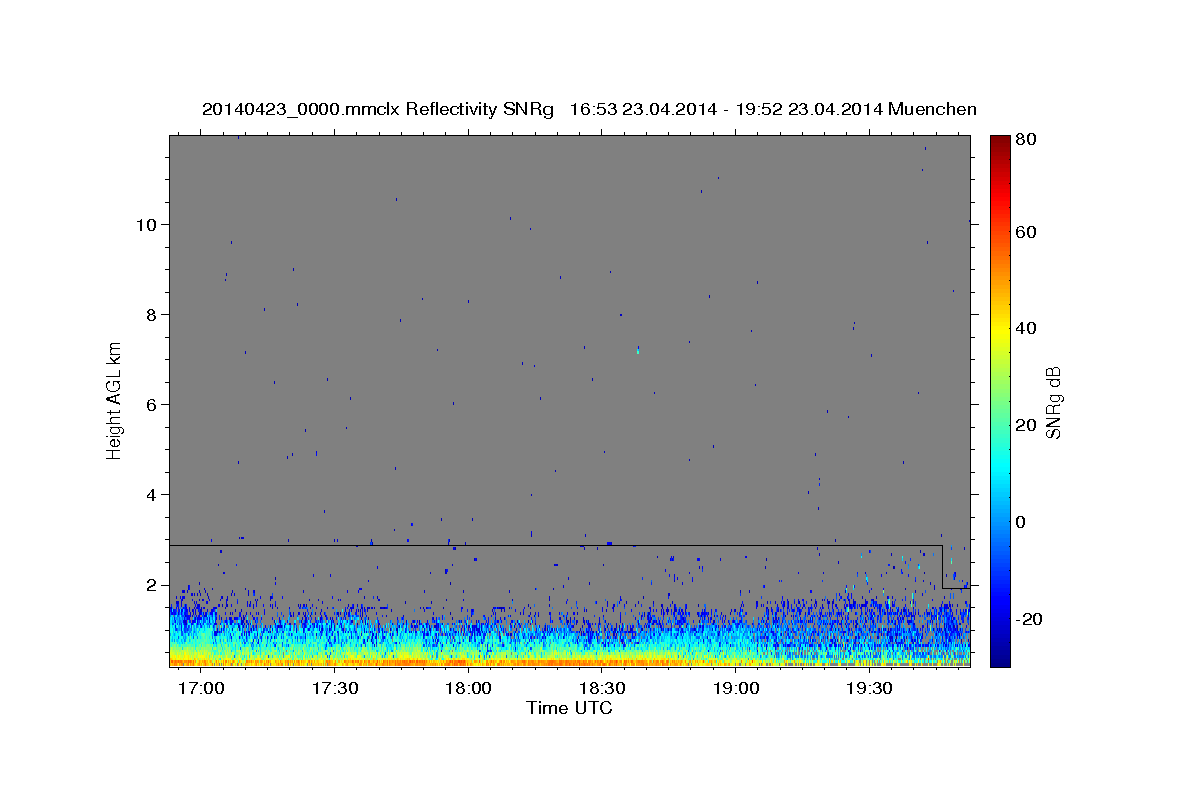Click the dark blue bottom of the colorbar
The width and height of the screenshot is (1200, 800).
[1000, 657]
